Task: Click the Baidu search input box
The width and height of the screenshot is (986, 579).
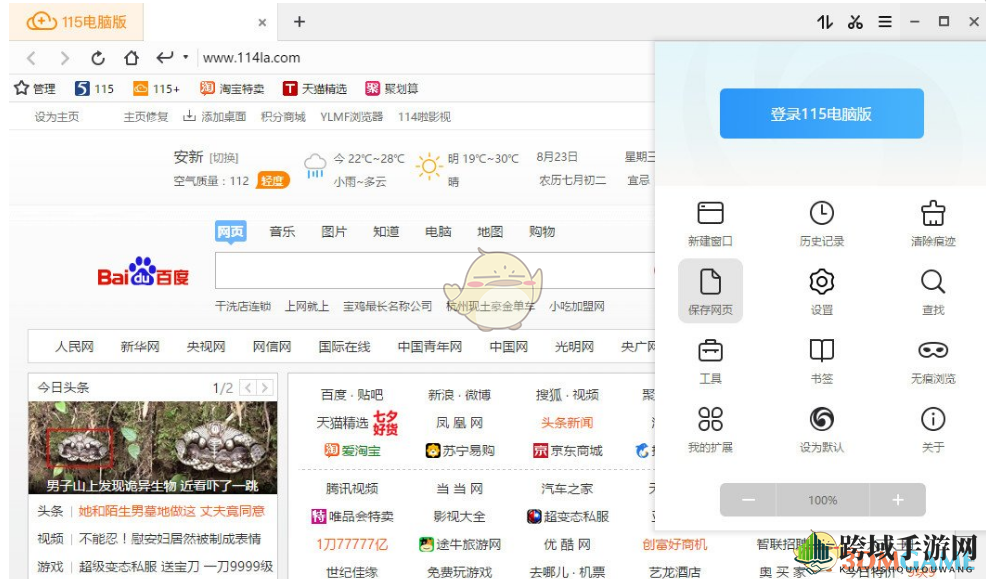Action: pyautogui.click(x=434, y=271)
